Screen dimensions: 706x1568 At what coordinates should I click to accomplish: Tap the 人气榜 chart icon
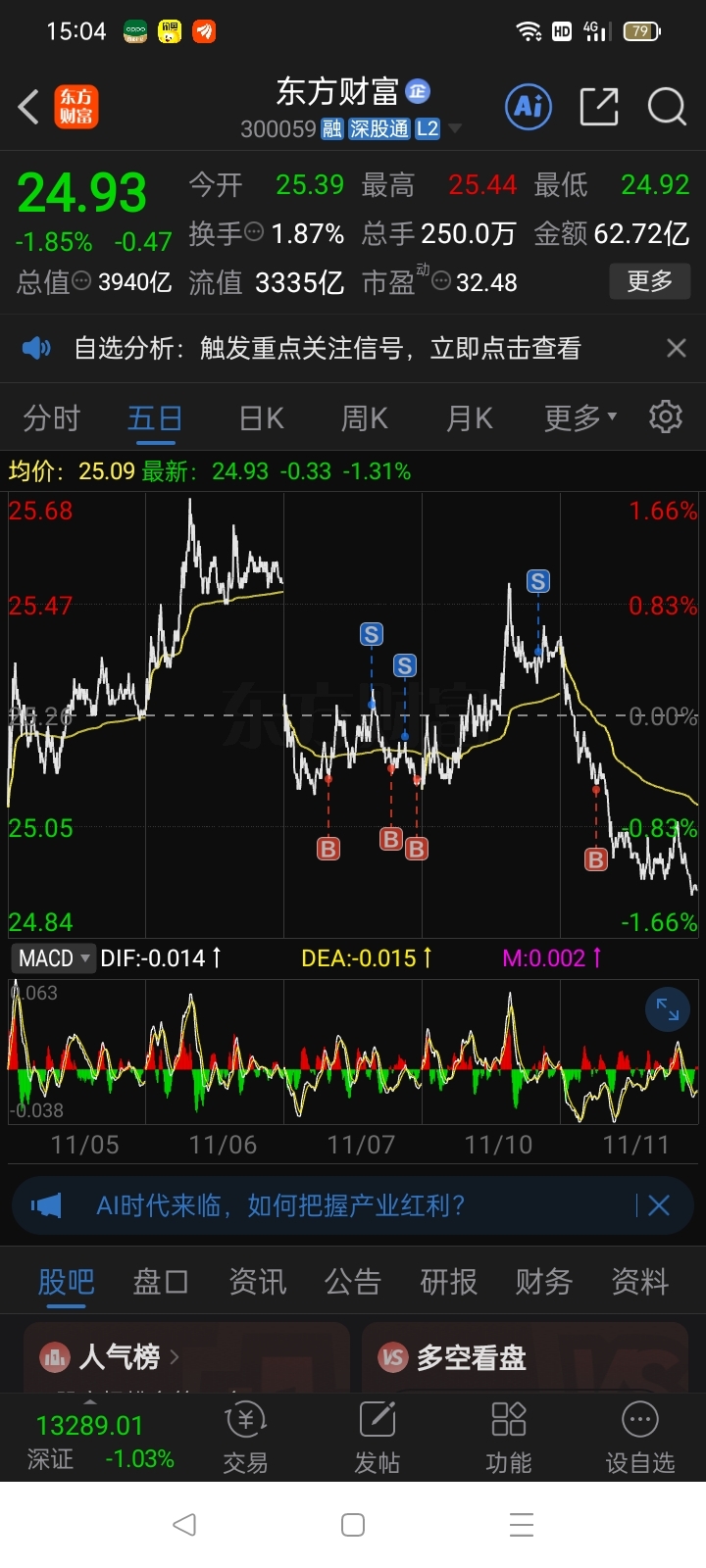[x=55, y=1357]
